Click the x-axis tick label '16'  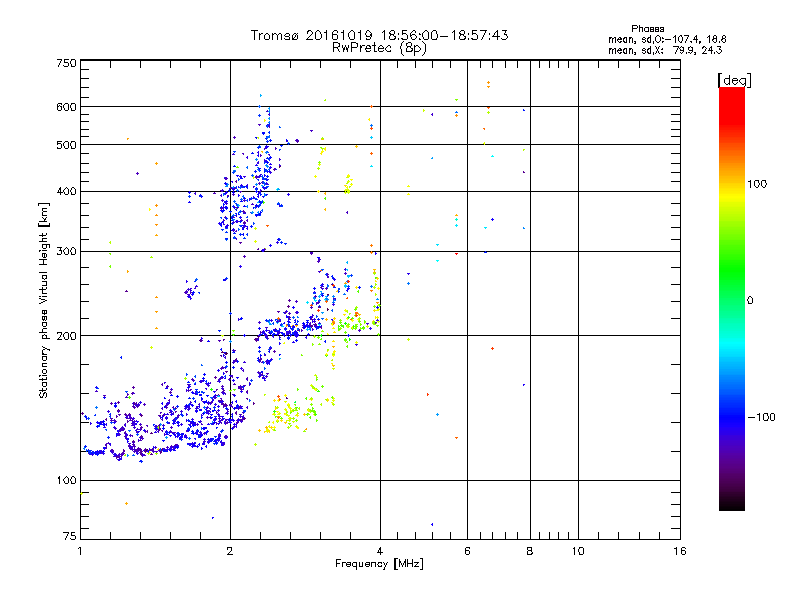(x=680, y=551)
